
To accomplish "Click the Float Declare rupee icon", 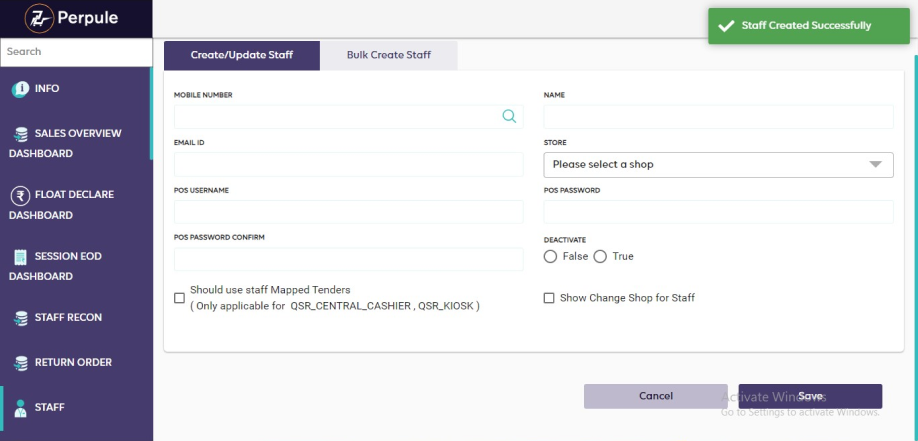I will point(20,195).
